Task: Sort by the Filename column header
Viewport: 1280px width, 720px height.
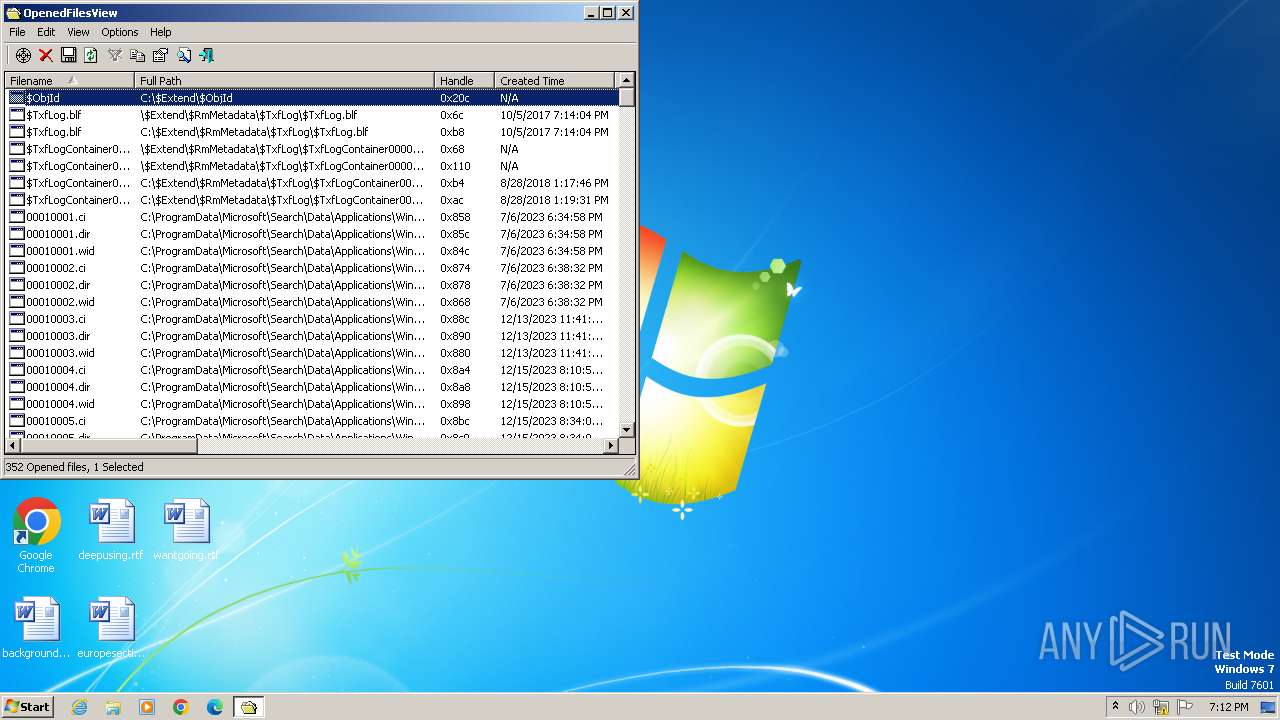Action: 70,80
